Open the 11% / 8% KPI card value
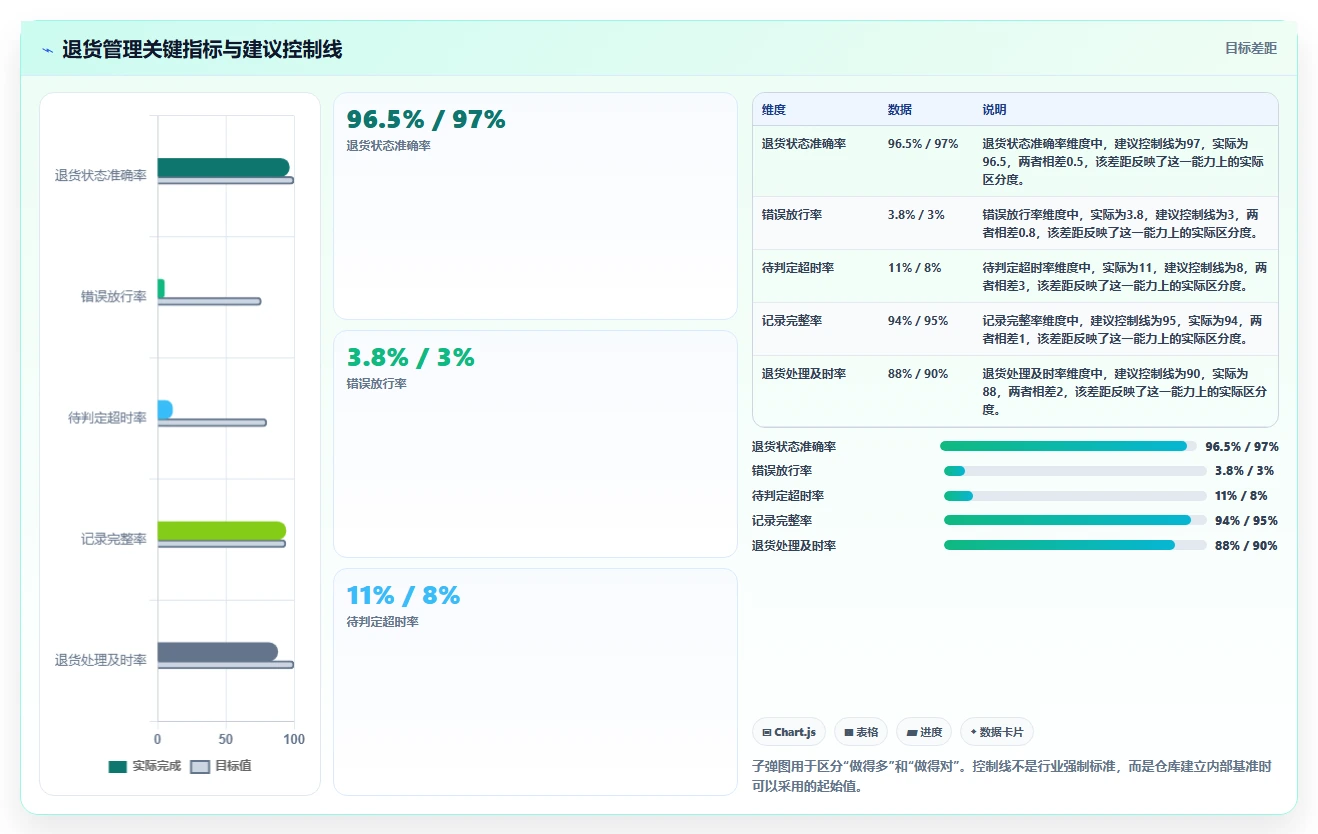The height and width of the screenshot is (834, 1318). click(403, 596)
